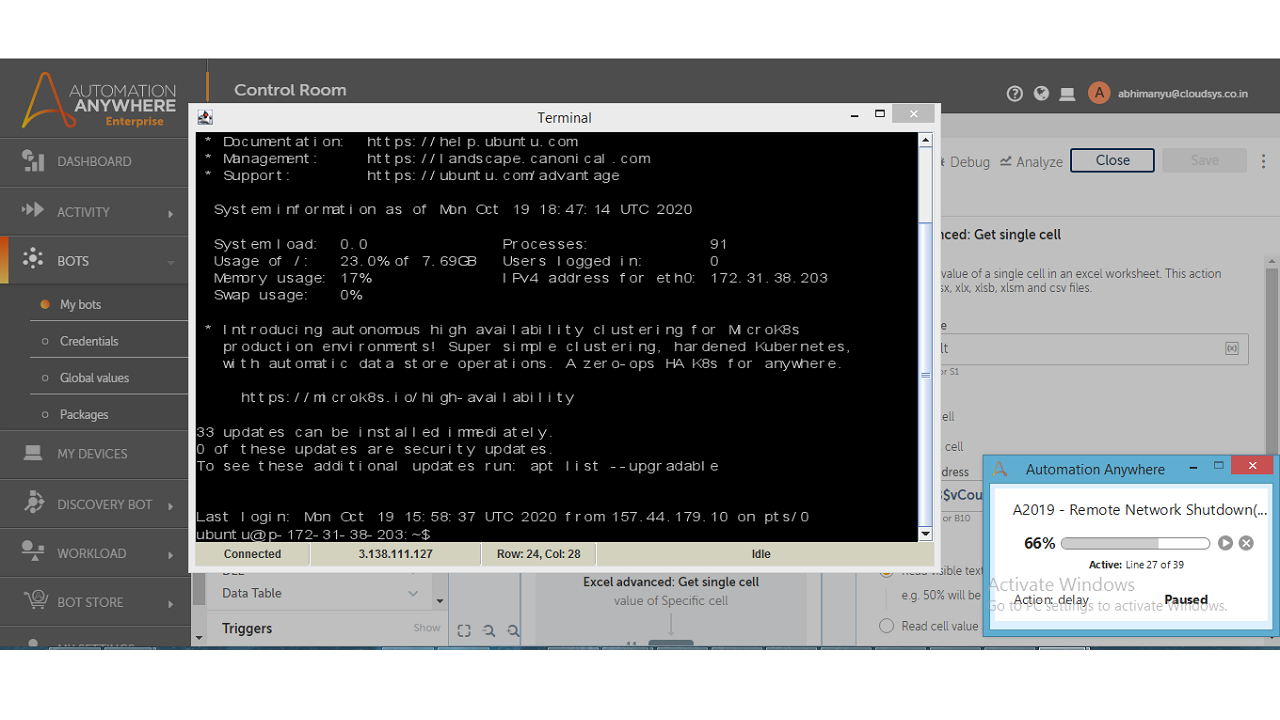1280x720 pixels.
Task: Click the Dashboard menu label
Action: click(94, 161)
